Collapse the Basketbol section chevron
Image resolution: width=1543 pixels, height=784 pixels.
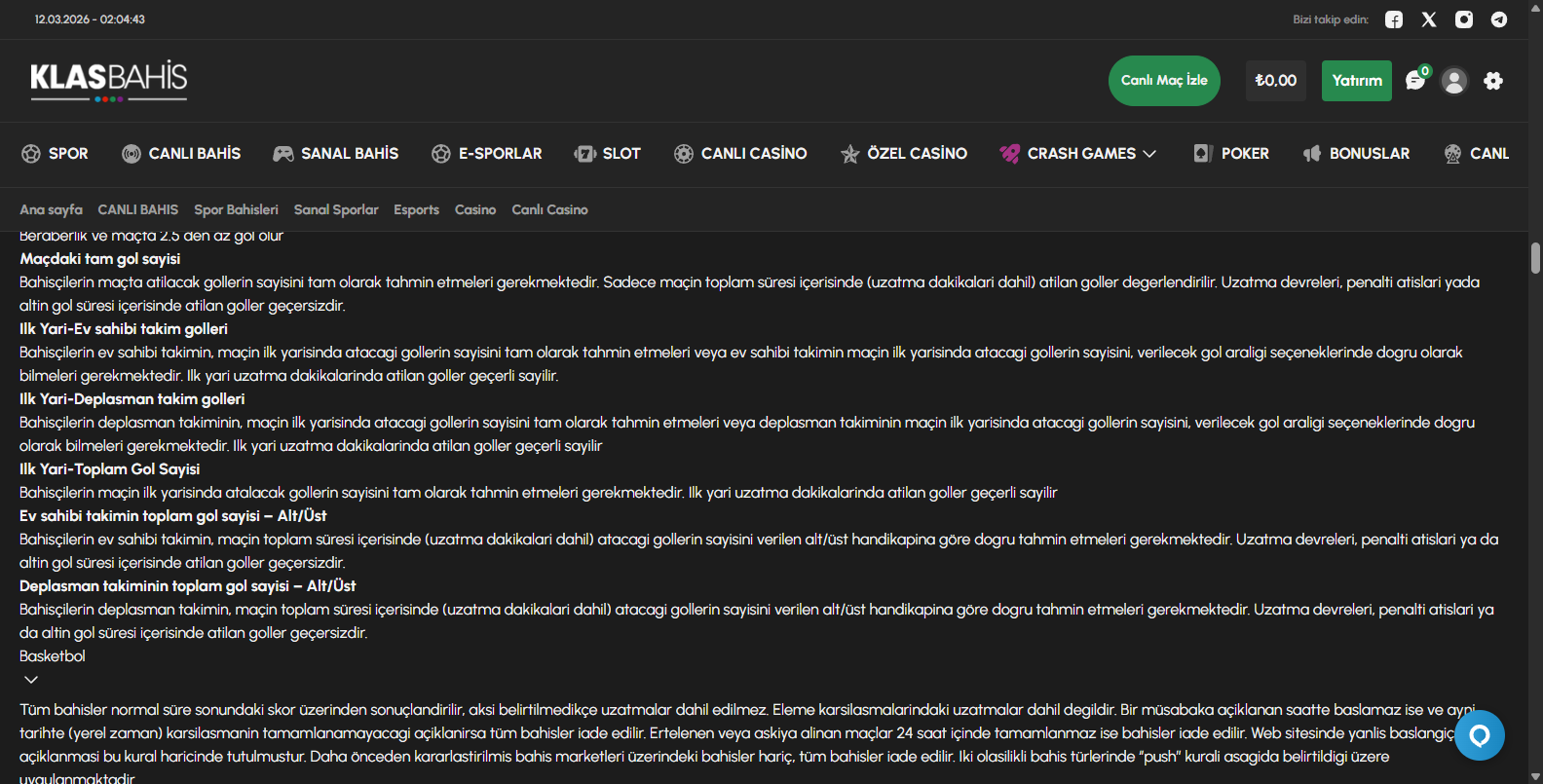(x=31, y=680)
